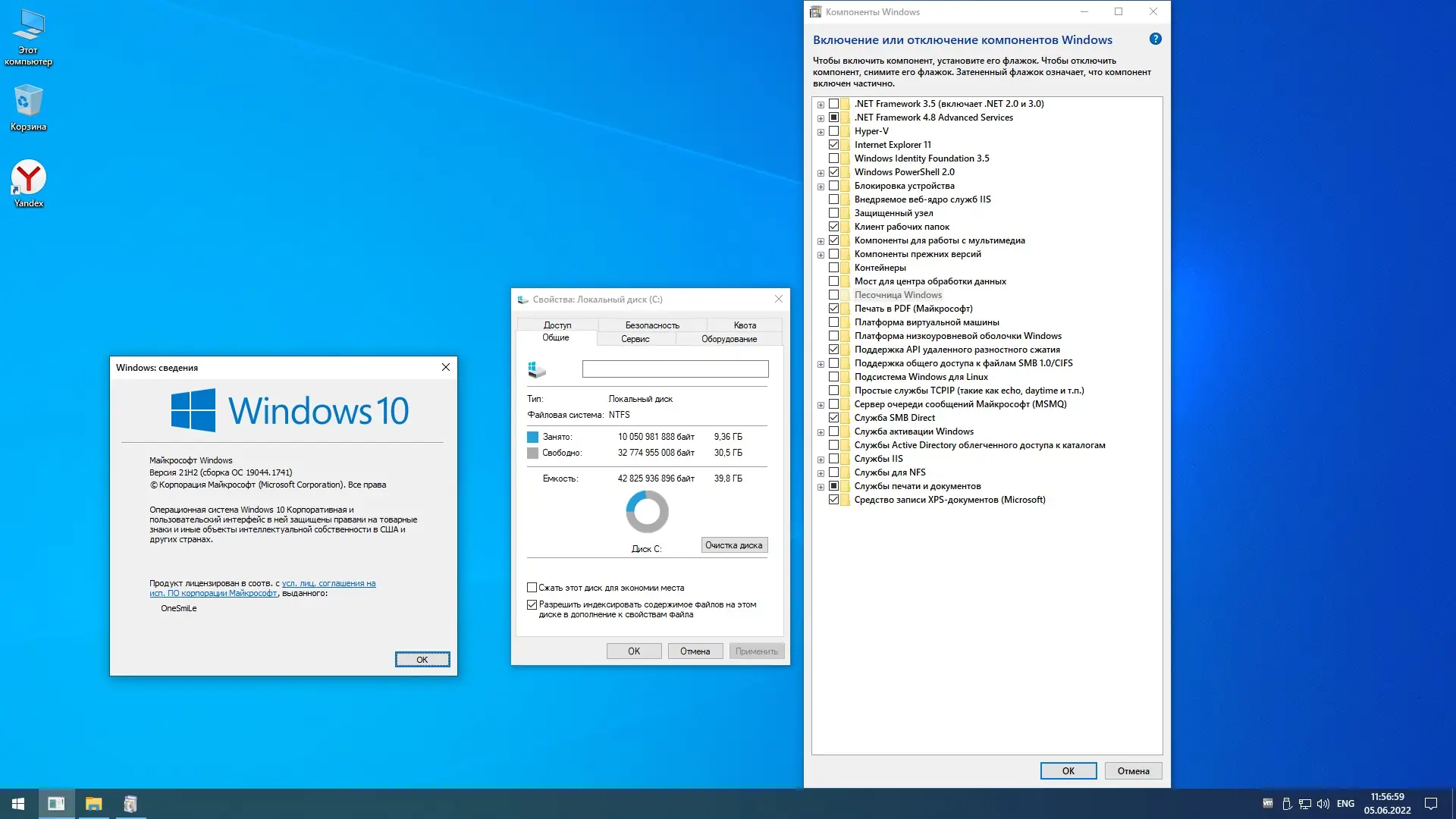Switch to the Оборудование tab
1456x819 pixels.
[x=729, y=339]
